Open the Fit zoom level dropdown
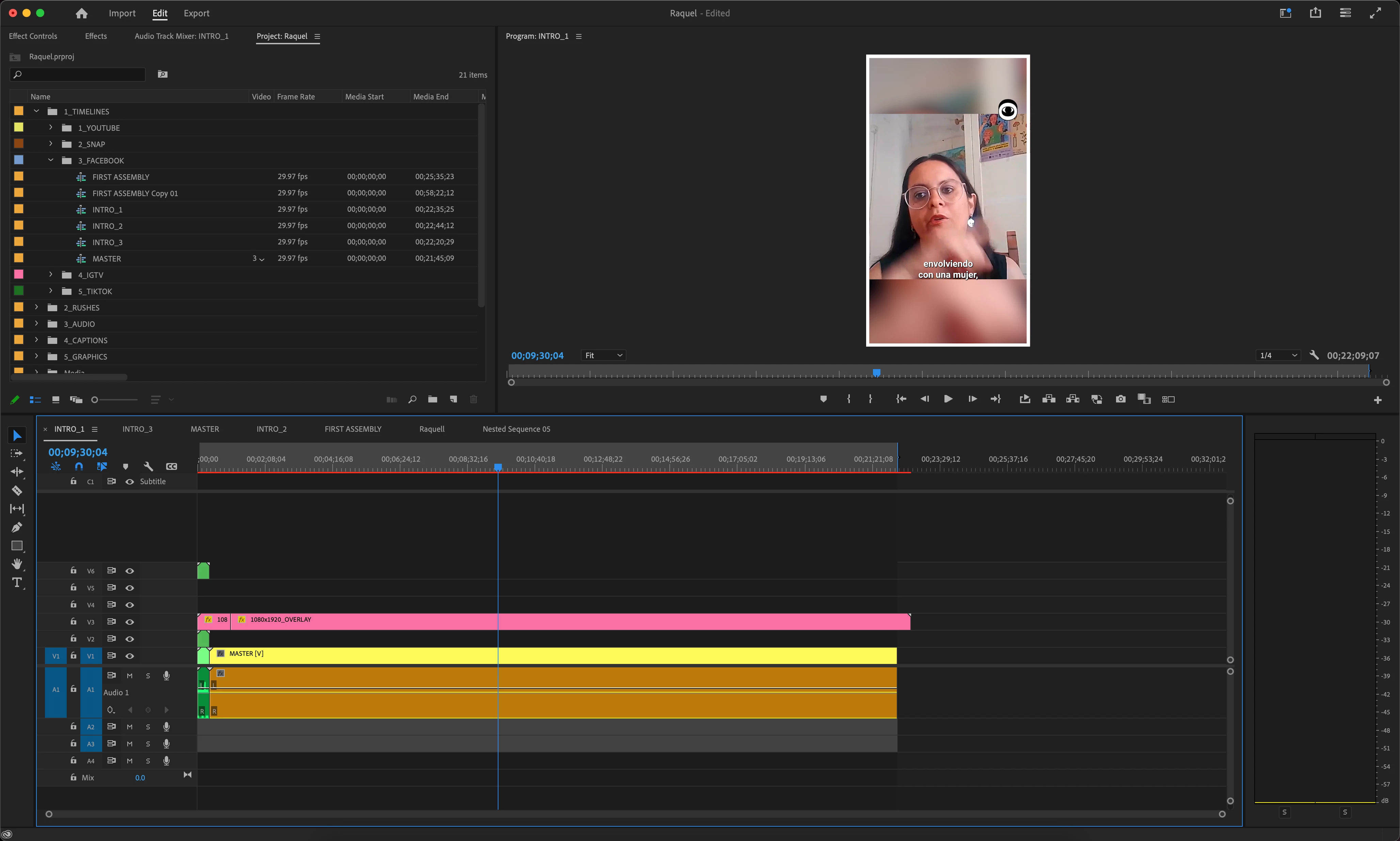 (603, 355)
